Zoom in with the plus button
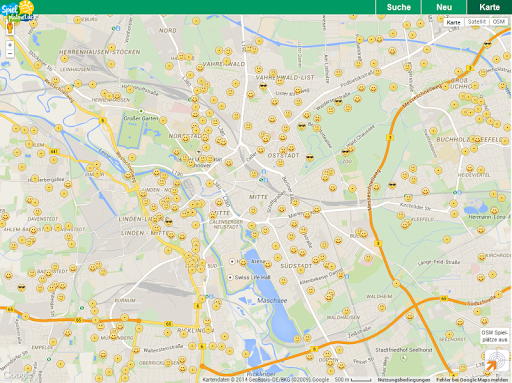512x383 pixels. pos(10,45)
